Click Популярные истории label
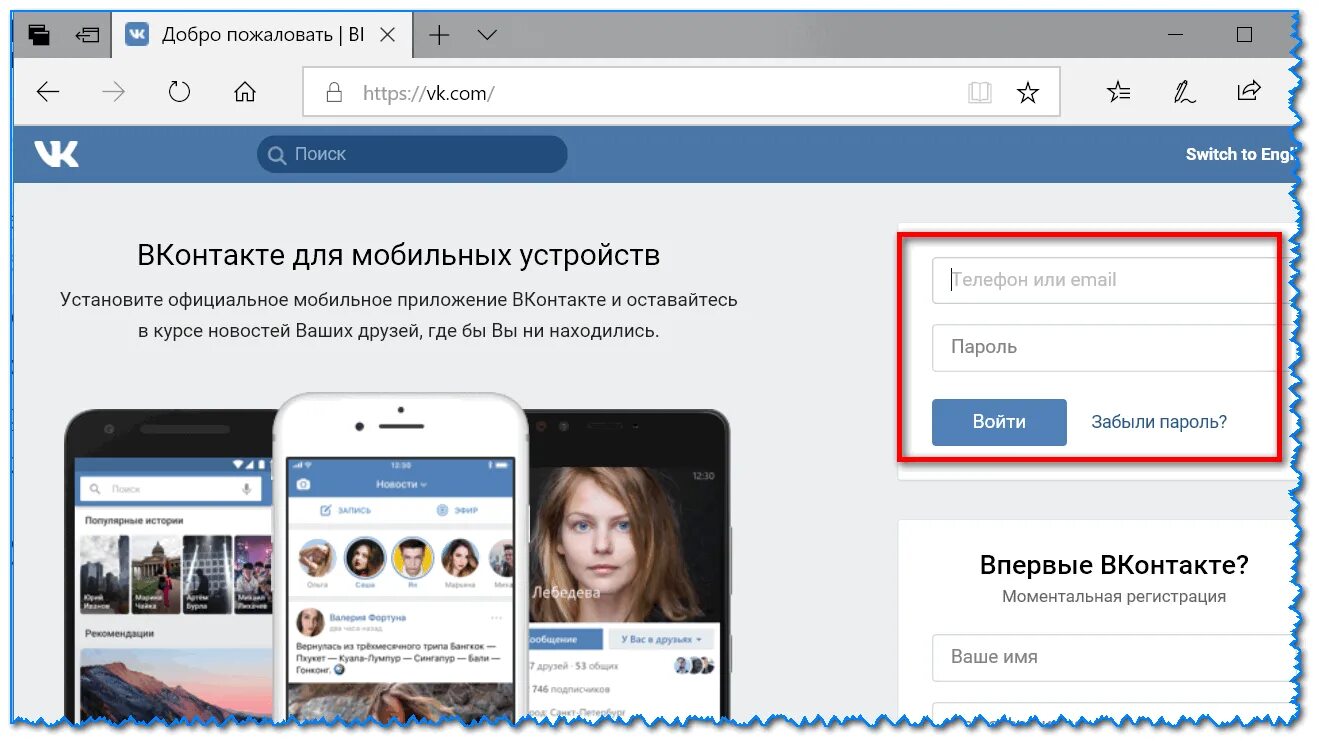The image size is (1319, 744). coord(134,521)
